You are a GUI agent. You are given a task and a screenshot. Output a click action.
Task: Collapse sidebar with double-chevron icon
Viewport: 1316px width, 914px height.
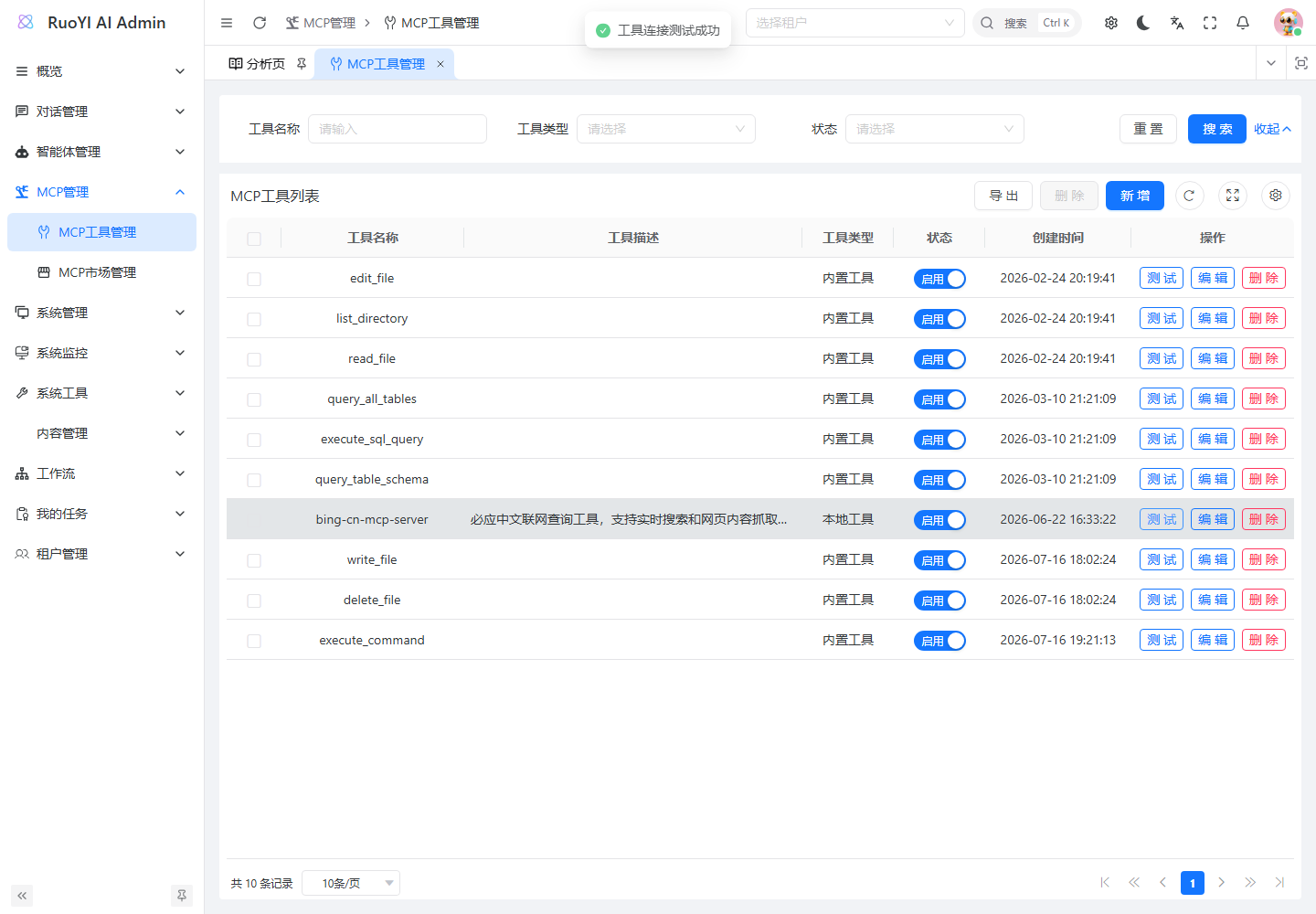tap(22, 896)
